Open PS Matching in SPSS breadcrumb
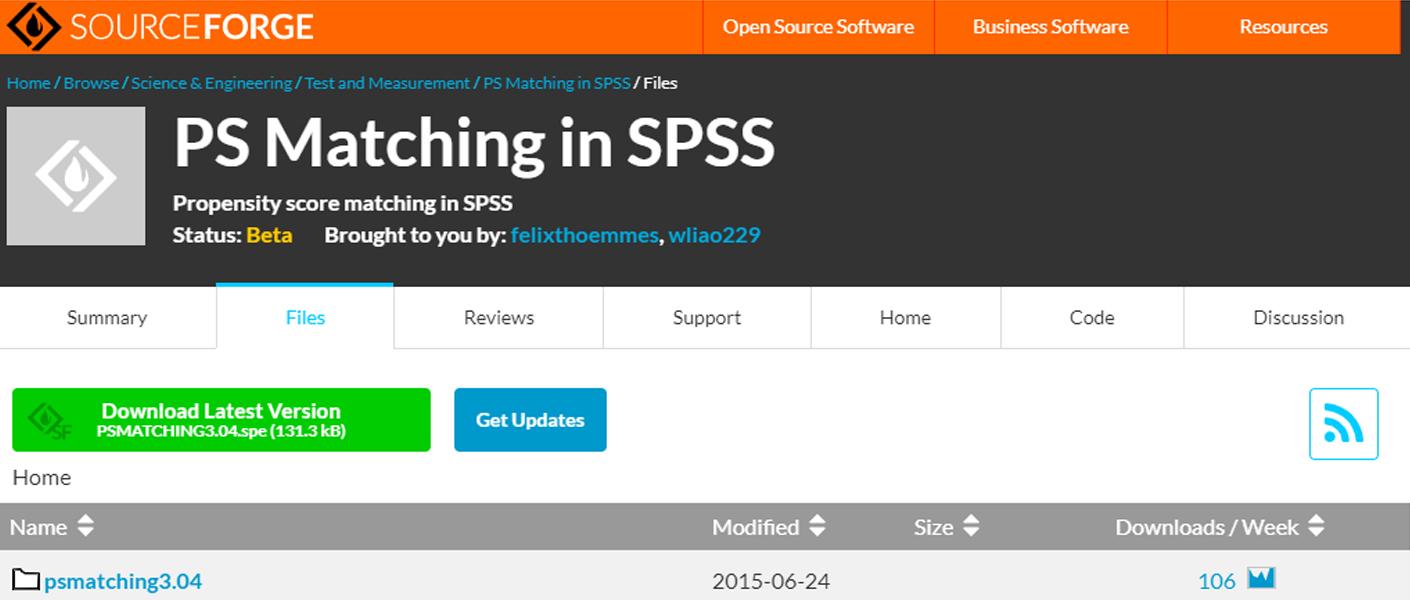Image resolution: width=1410 pixels, height=600 pixels. tap(557, 83)
